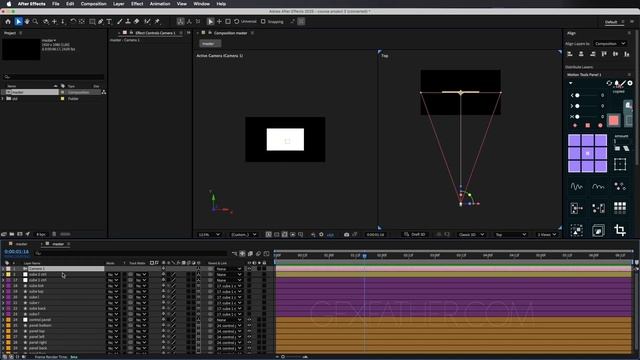
Task: Open the Layer menu
Action: [118, 4]
